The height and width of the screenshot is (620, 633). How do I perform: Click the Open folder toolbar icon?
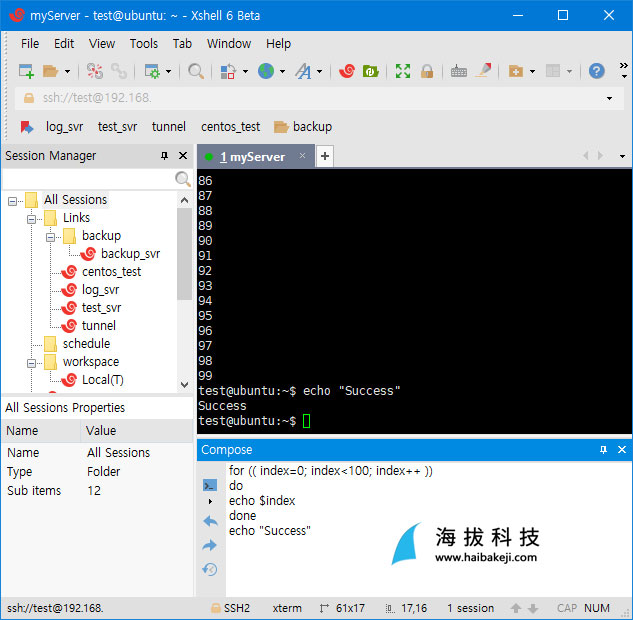(x=51, y=71)
